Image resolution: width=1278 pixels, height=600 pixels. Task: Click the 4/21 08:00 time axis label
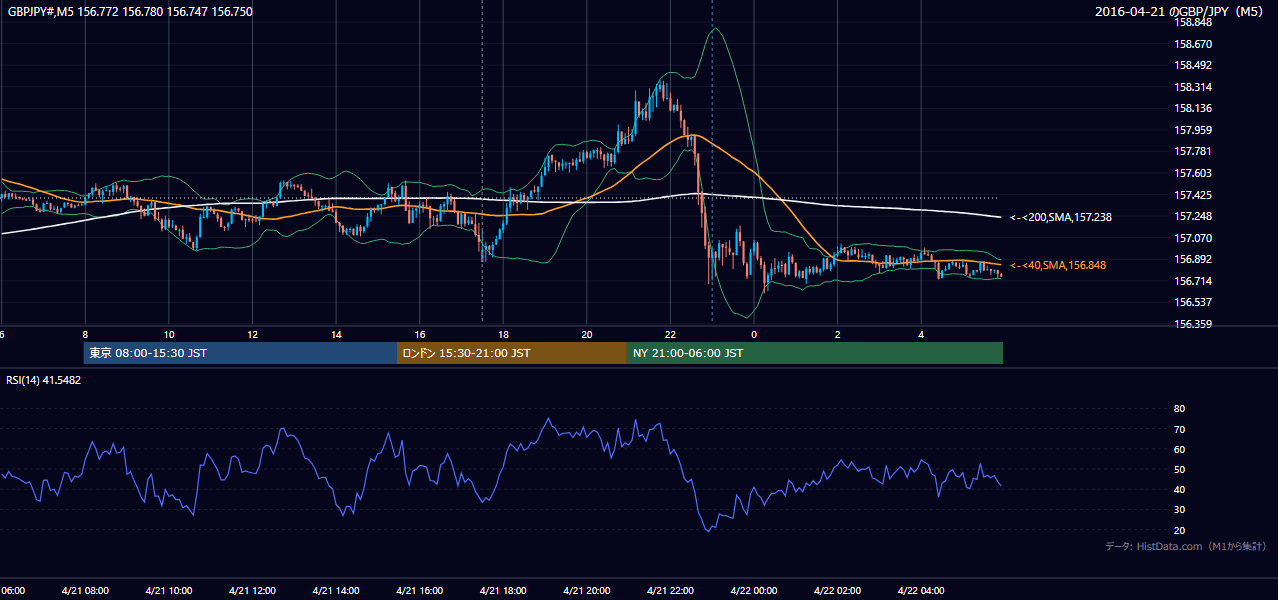click(85, 590)
